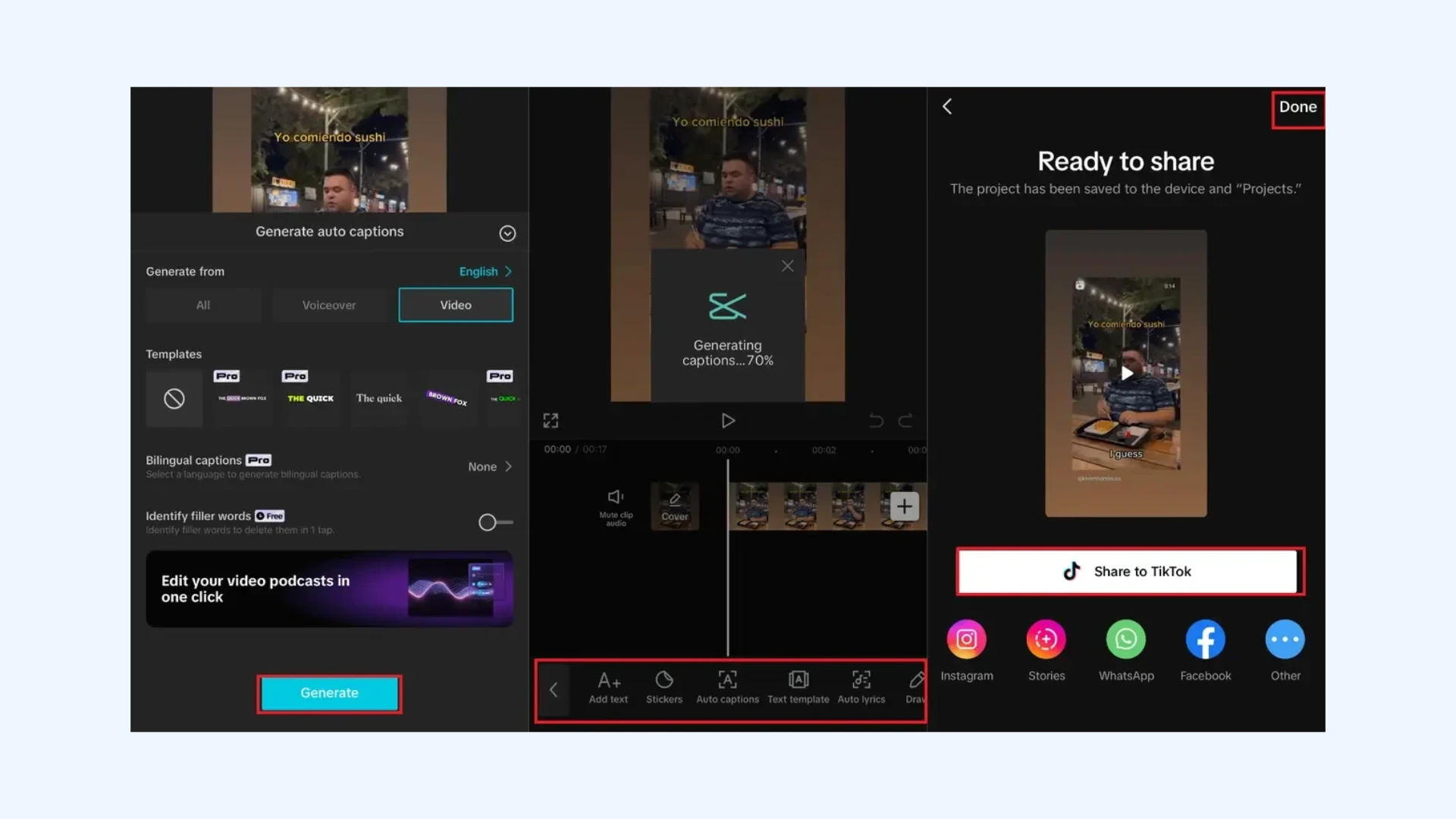Open Auto lyrics tool

point(861,688)
